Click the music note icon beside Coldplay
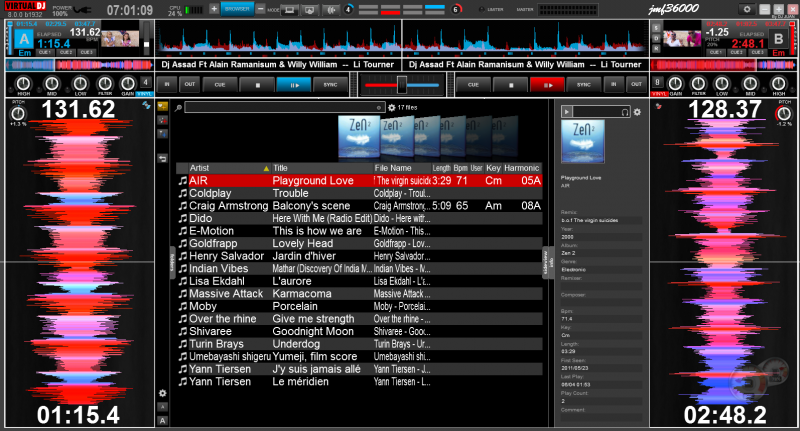The width and height of the screenshot is (800, 431). click(182, 193)
